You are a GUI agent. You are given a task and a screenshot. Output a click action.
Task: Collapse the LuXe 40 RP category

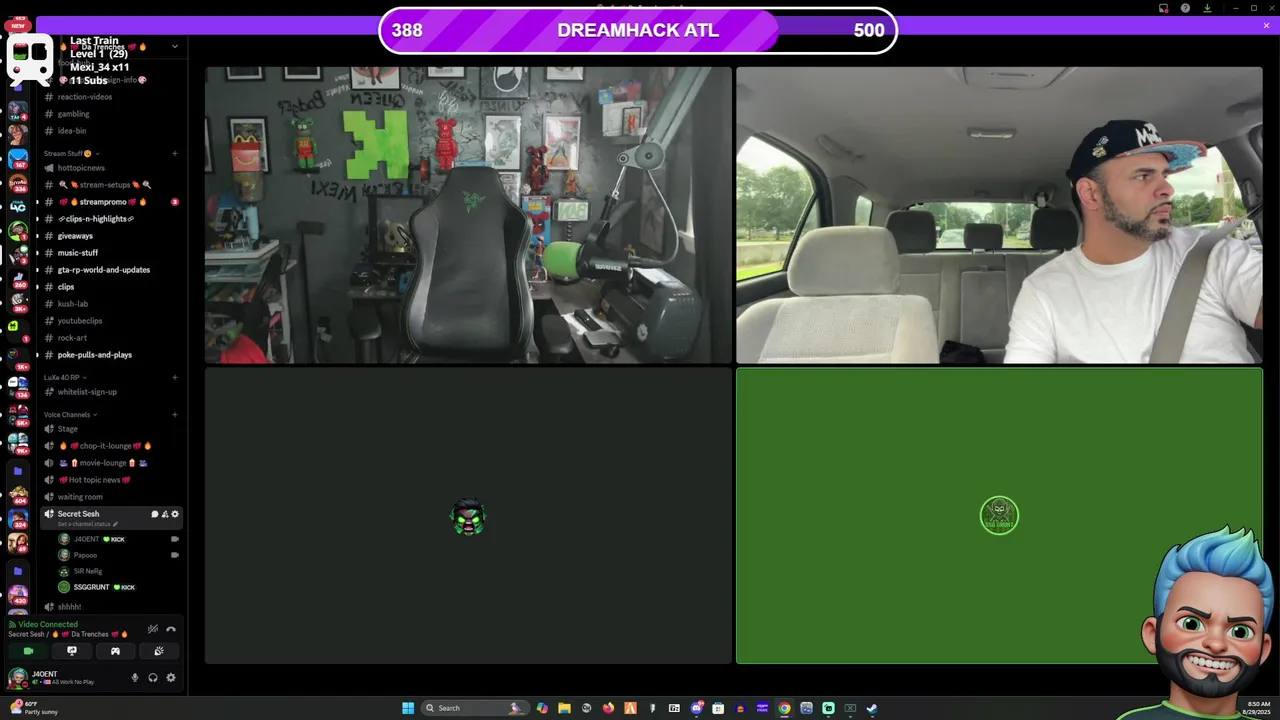pyautogui.click(x=65, y=378)
